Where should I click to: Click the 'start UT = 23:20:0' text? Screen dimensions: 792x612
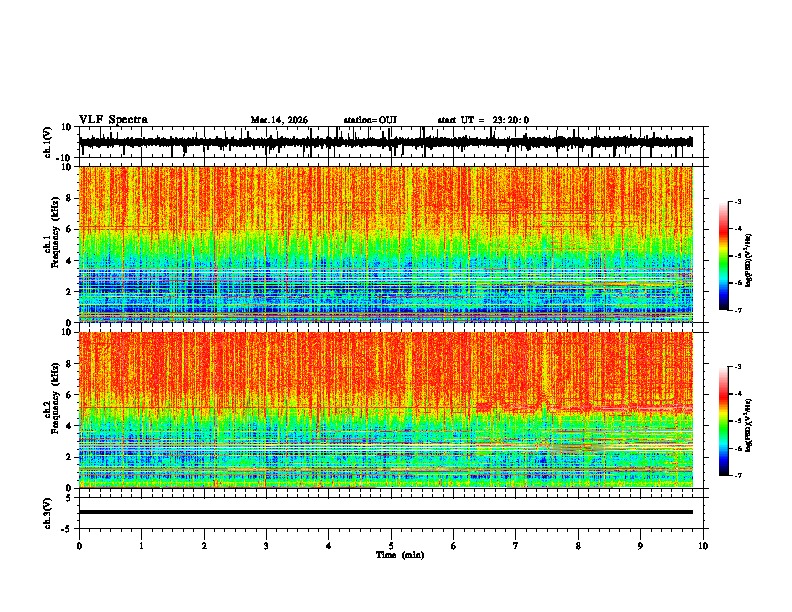[483, 120]
